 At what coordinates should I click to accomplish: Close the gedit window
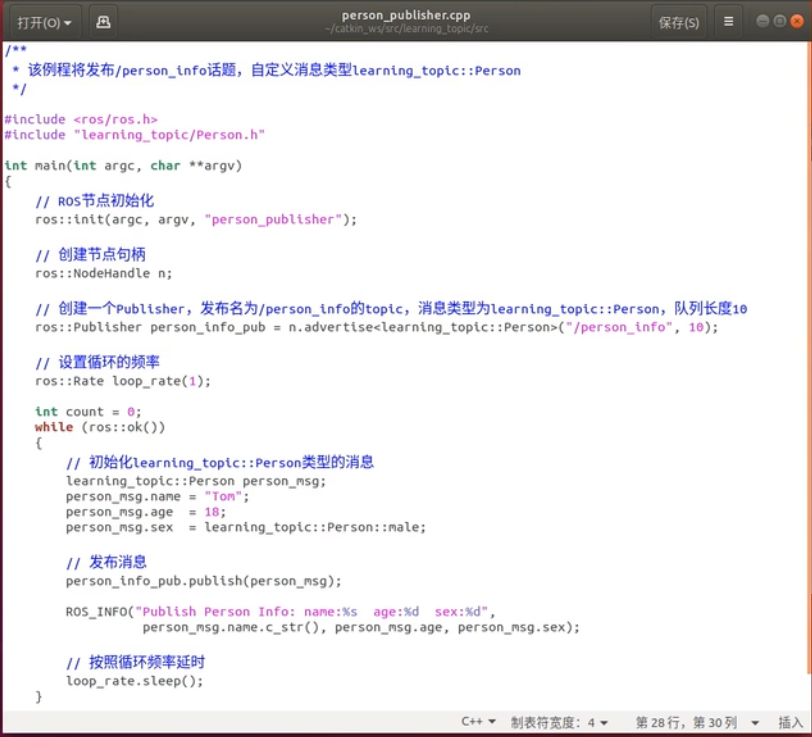pyautogui.click(x=797, y=21)
